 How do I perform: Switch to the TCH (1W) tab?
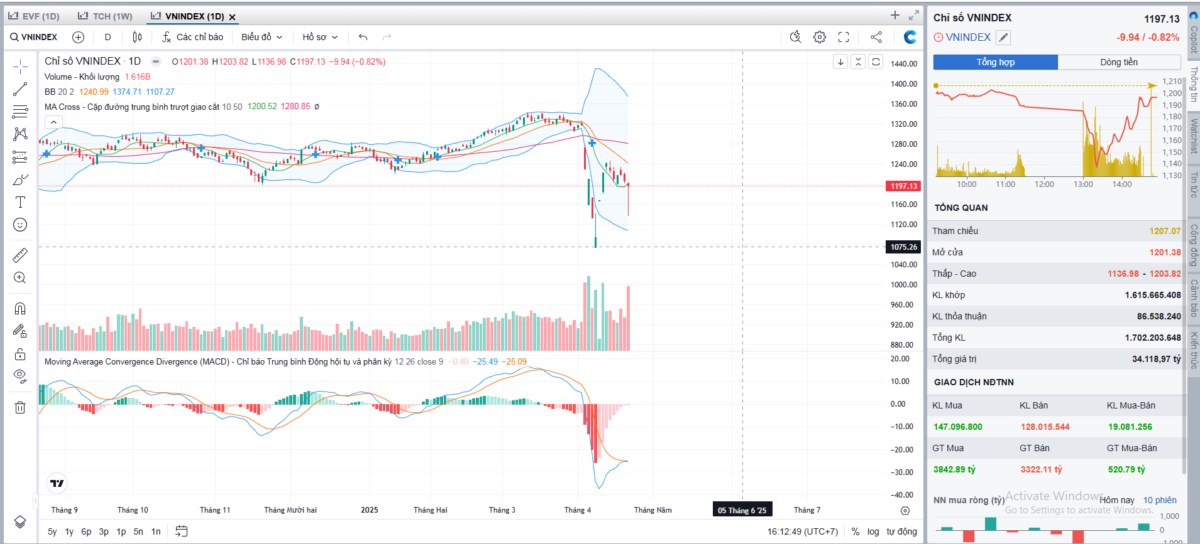[x=106, y=16]
